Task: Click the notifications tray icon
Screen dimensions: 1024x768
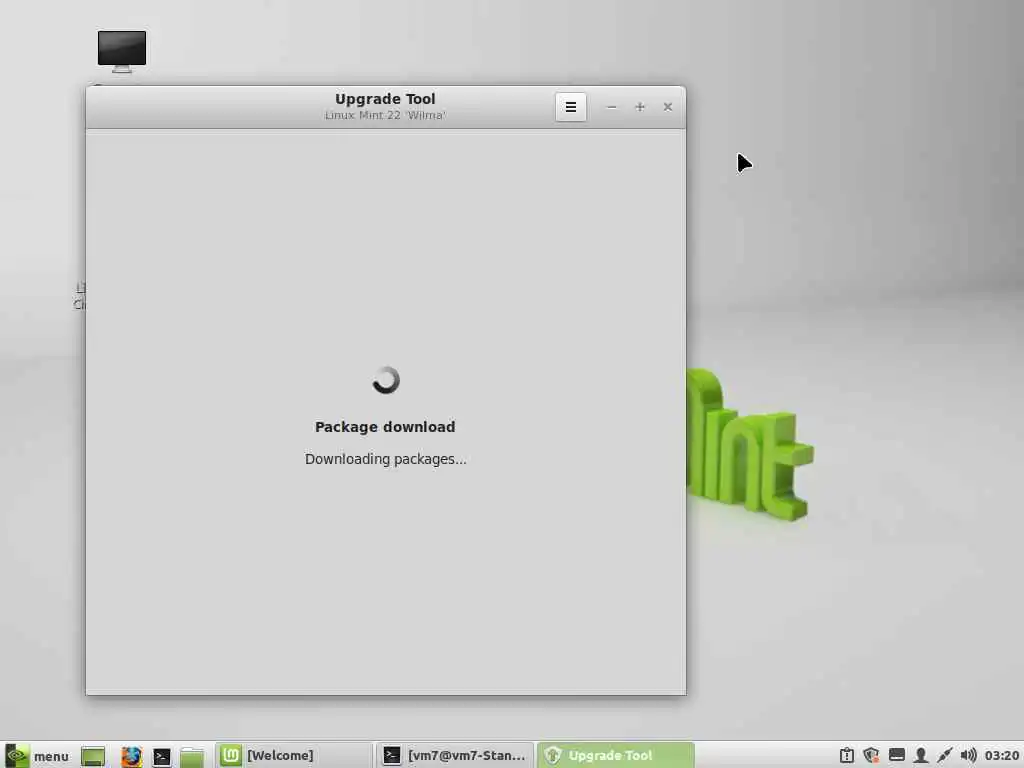Action: click(846, 756)
